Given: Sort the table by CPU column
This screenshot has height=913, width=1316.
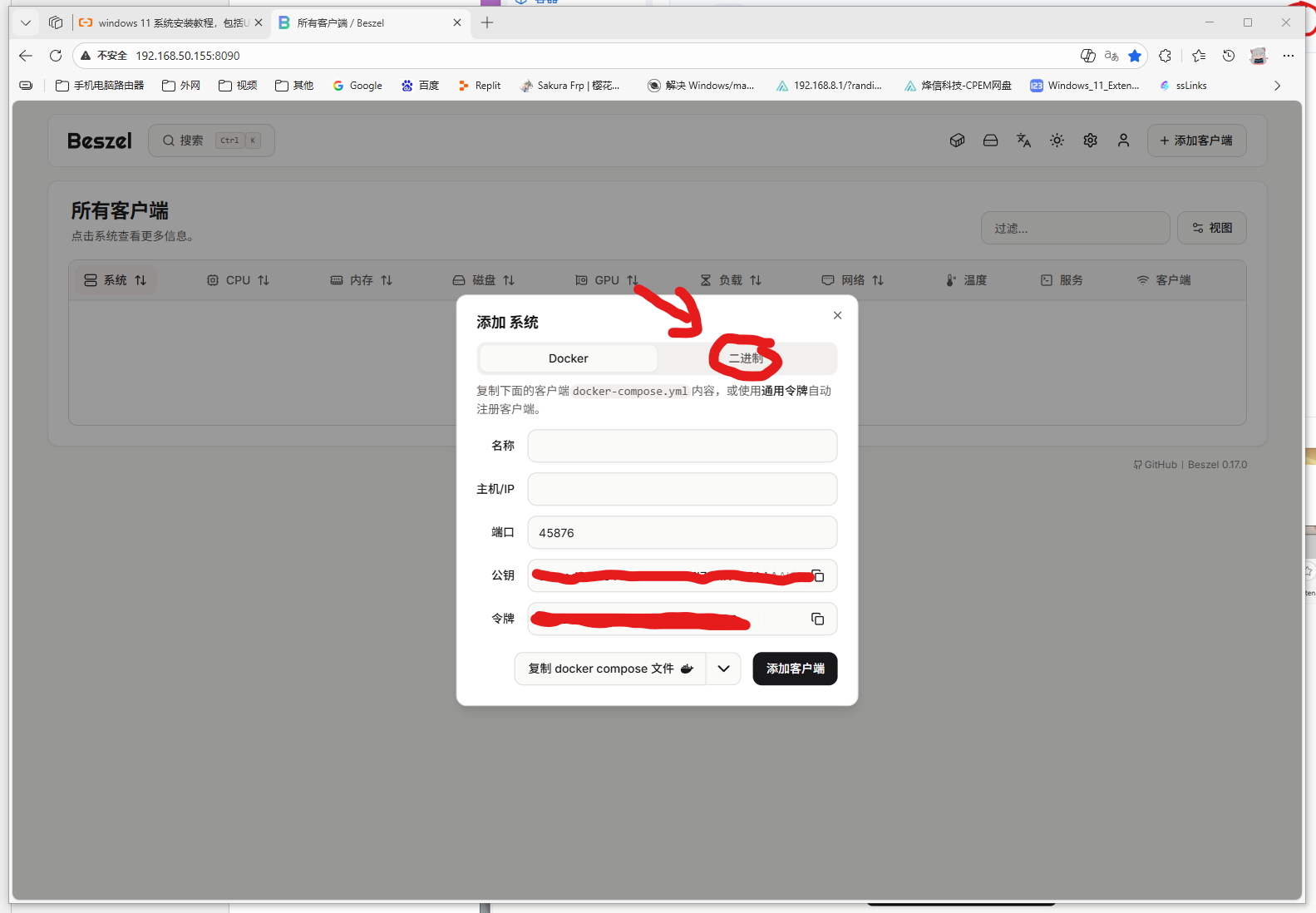Looking at the screenshot, I should [238, 280].
